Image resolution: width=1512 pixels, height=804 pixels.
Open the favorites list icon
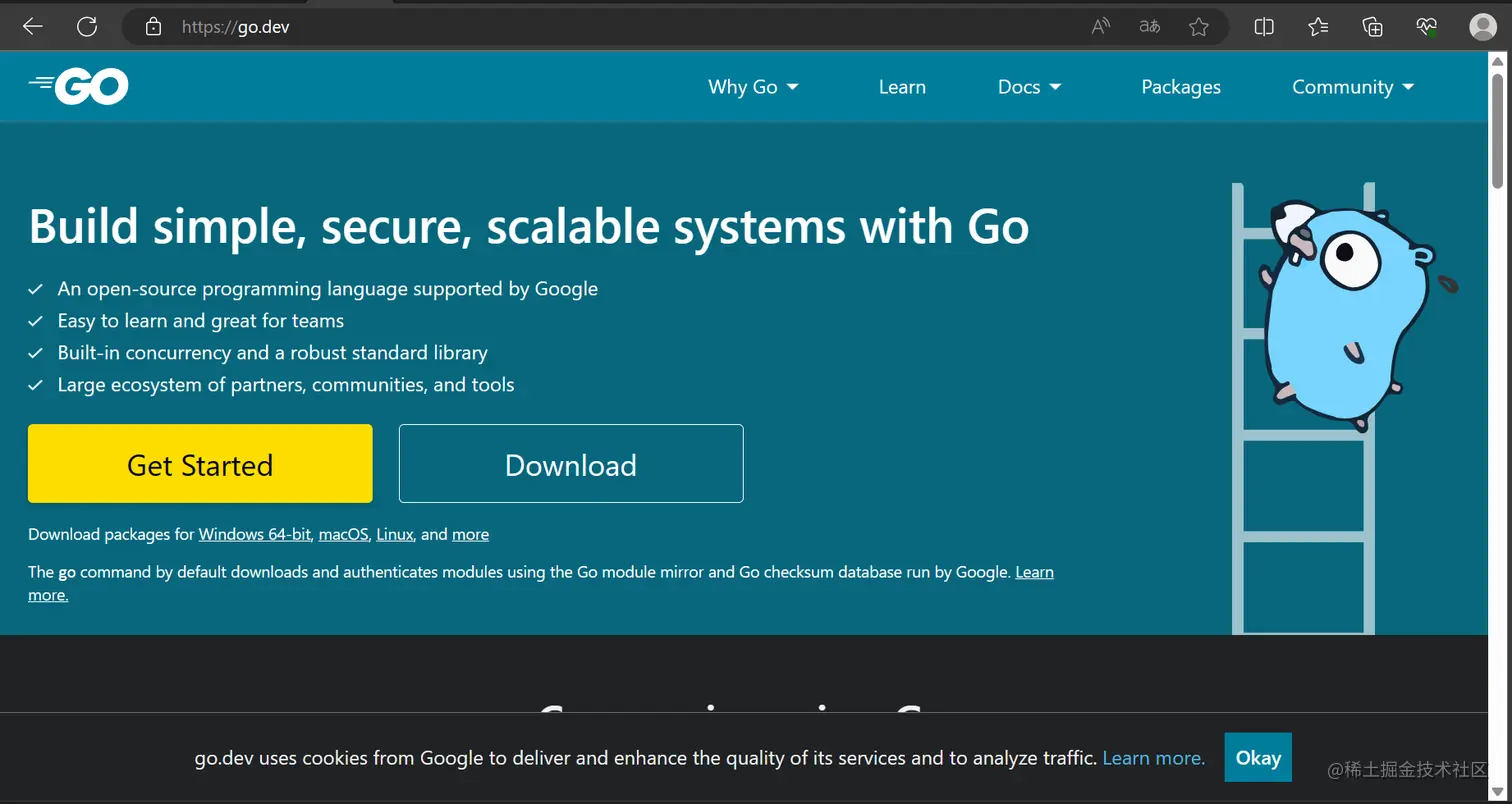tap(1319, 27)
